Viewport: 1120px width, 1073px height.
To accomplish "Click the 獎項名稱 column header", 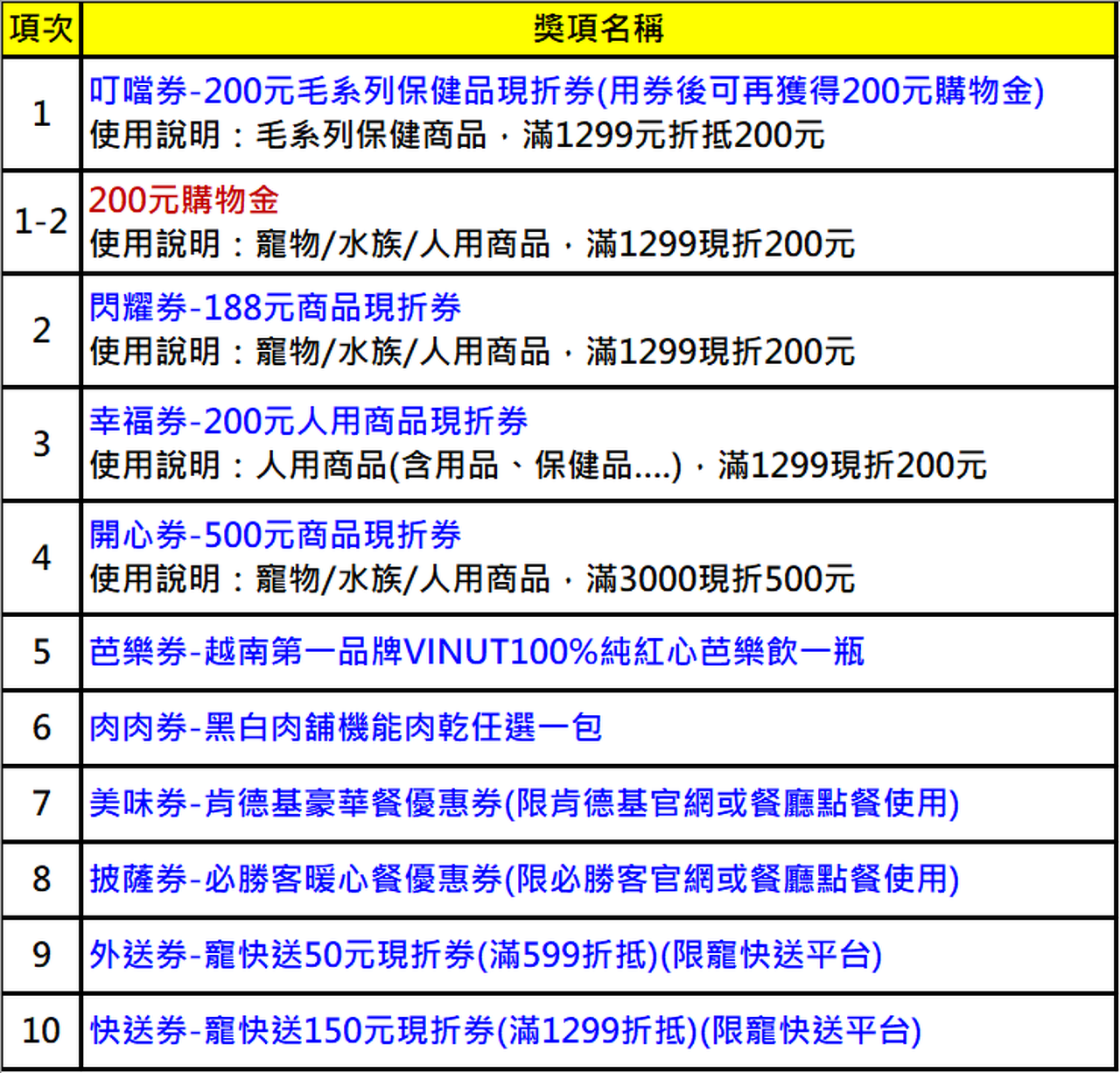I will 598,29.
